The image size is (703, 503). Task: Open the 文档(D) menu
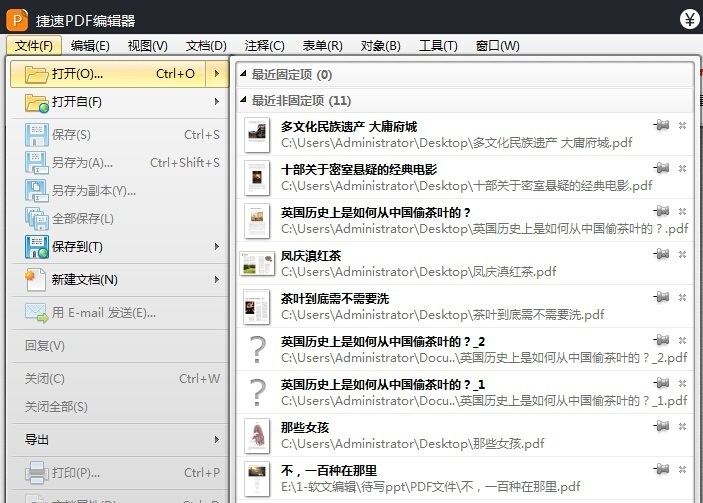point(206,46)
